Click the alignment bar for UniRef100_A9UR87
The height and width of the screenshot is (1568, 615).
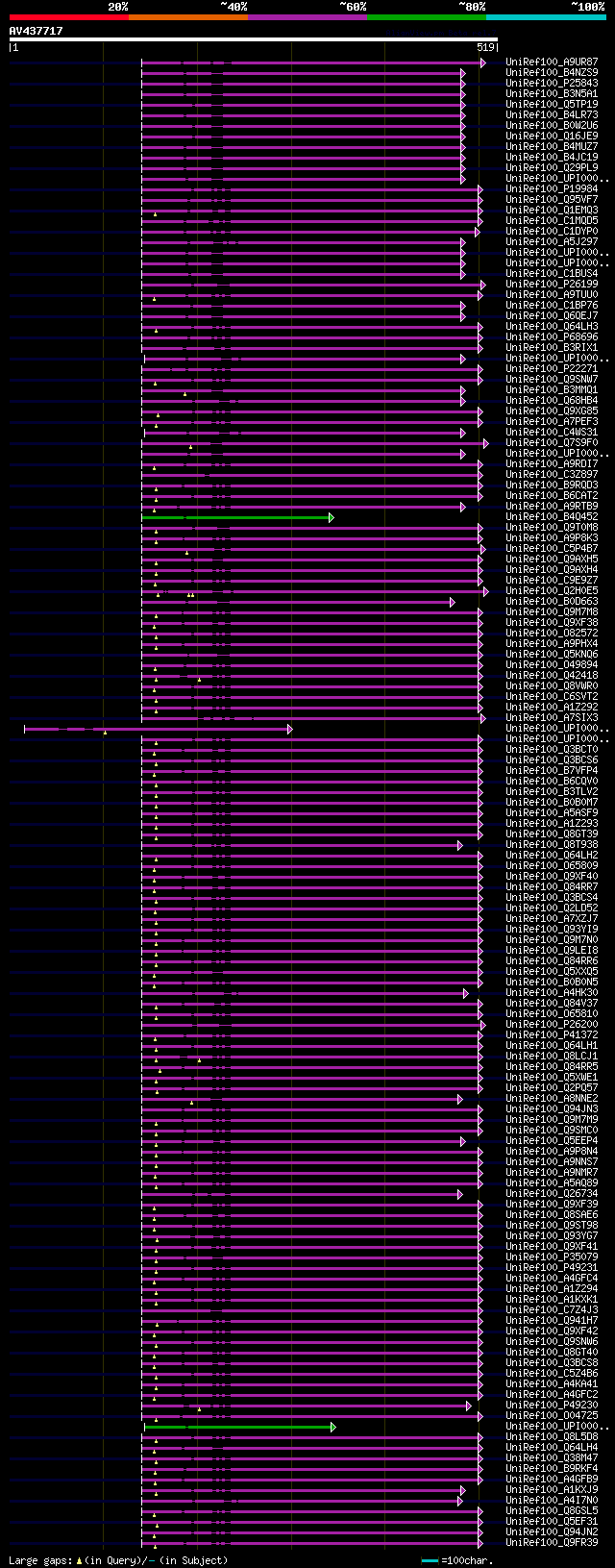[312, 62]
